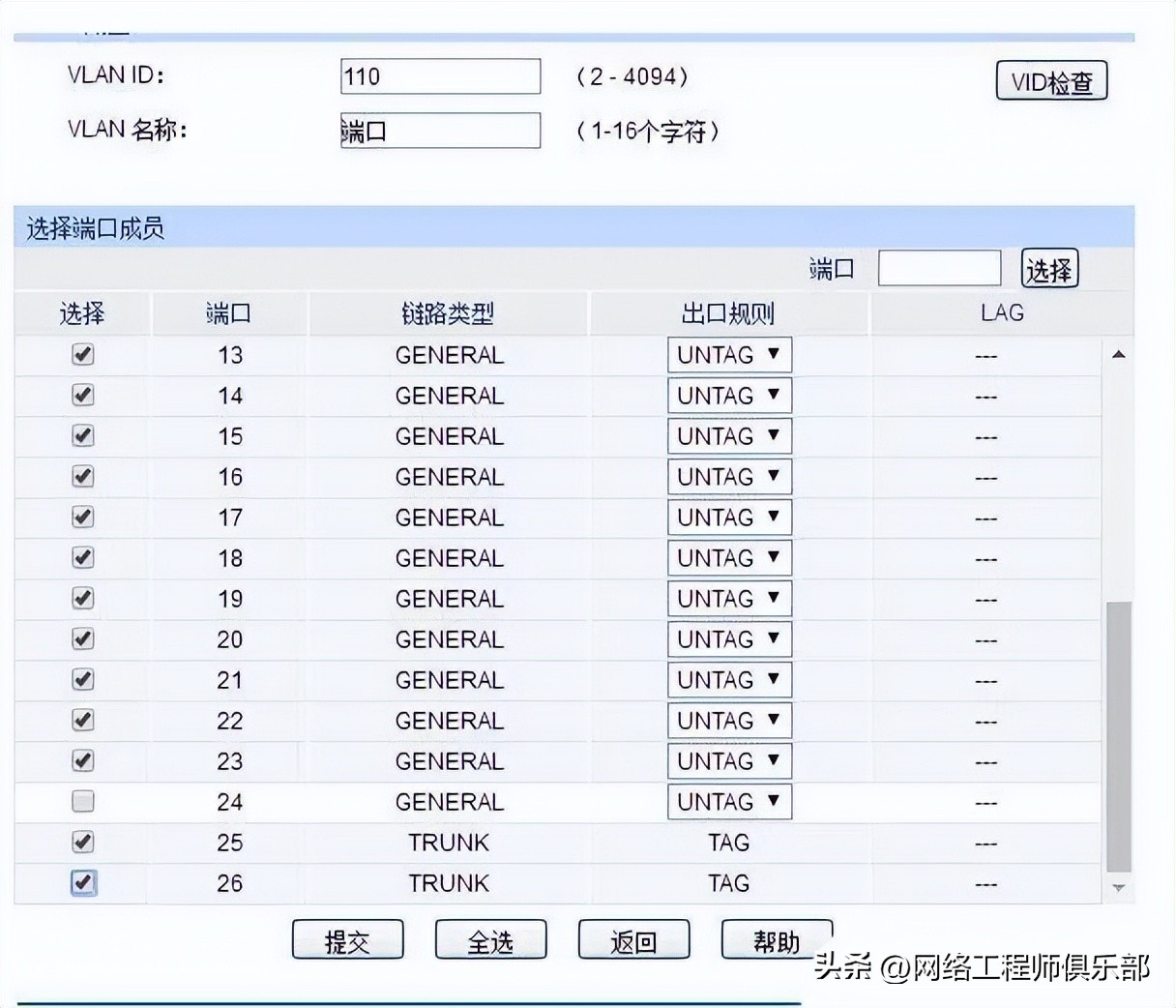Open the UNTAG dropdown for port 13
This screenshot has height=1008, width=1176.
coord(728,354)
